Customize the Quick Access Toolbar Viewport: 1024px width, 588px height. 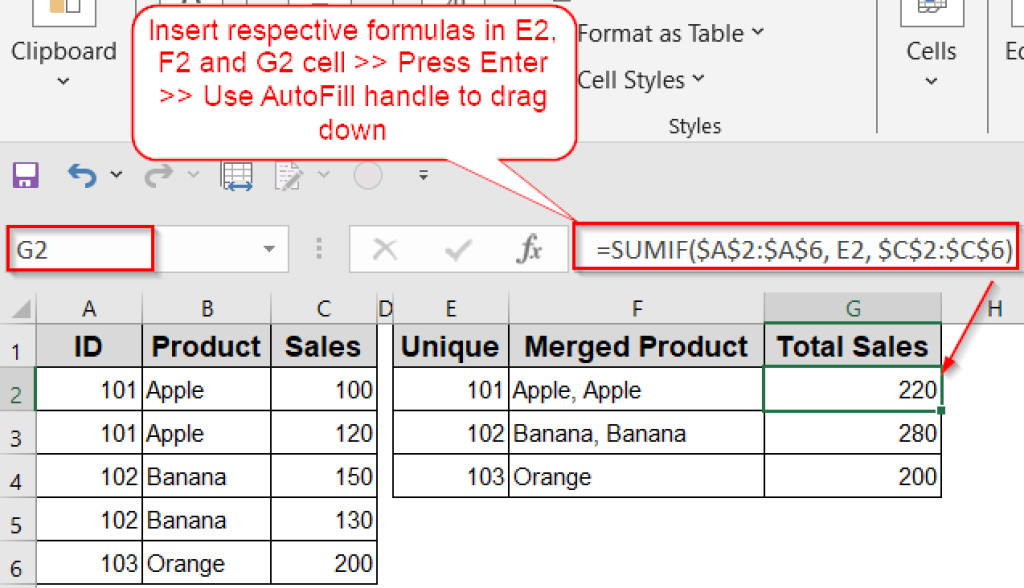pyautogui.click(x=422, y=175)
